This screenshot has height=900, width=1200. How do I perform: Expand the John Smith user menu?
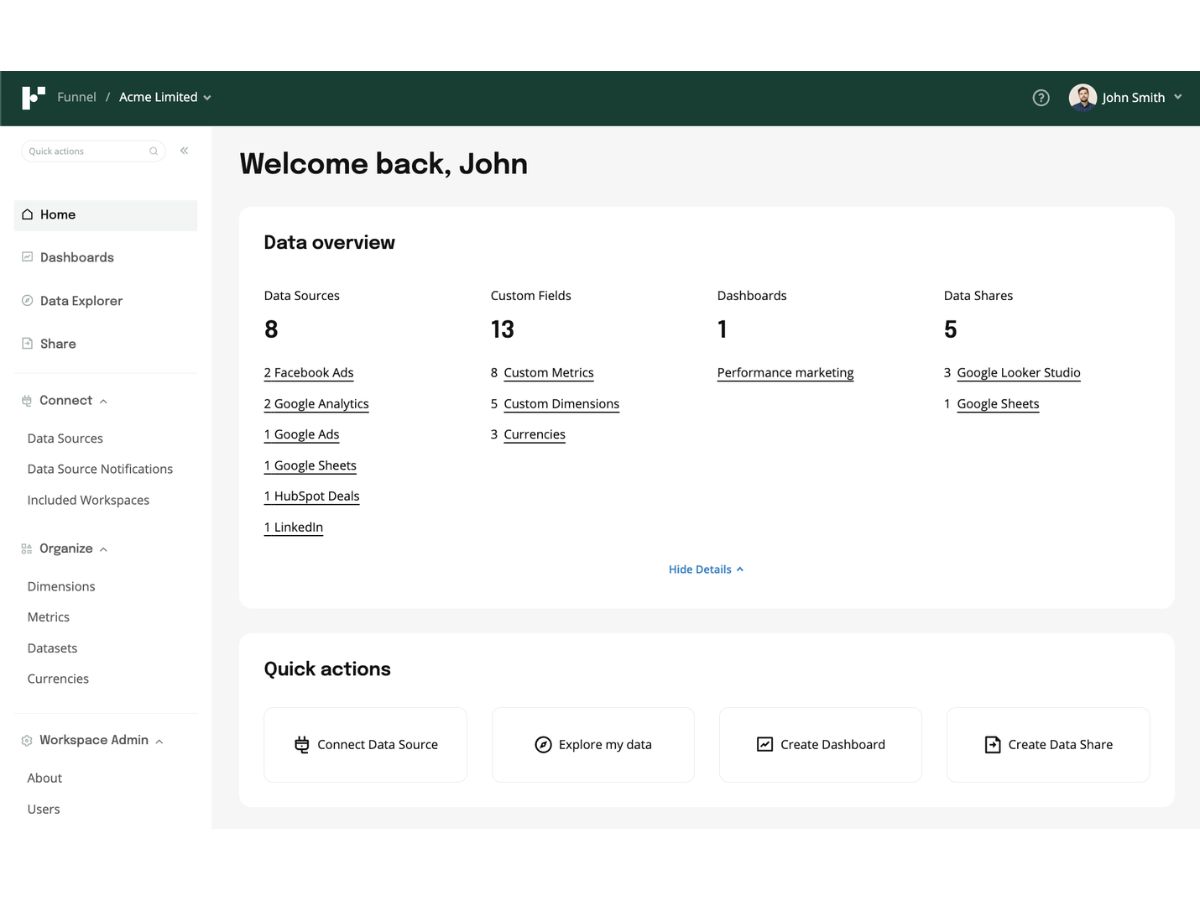[1178, 97]
